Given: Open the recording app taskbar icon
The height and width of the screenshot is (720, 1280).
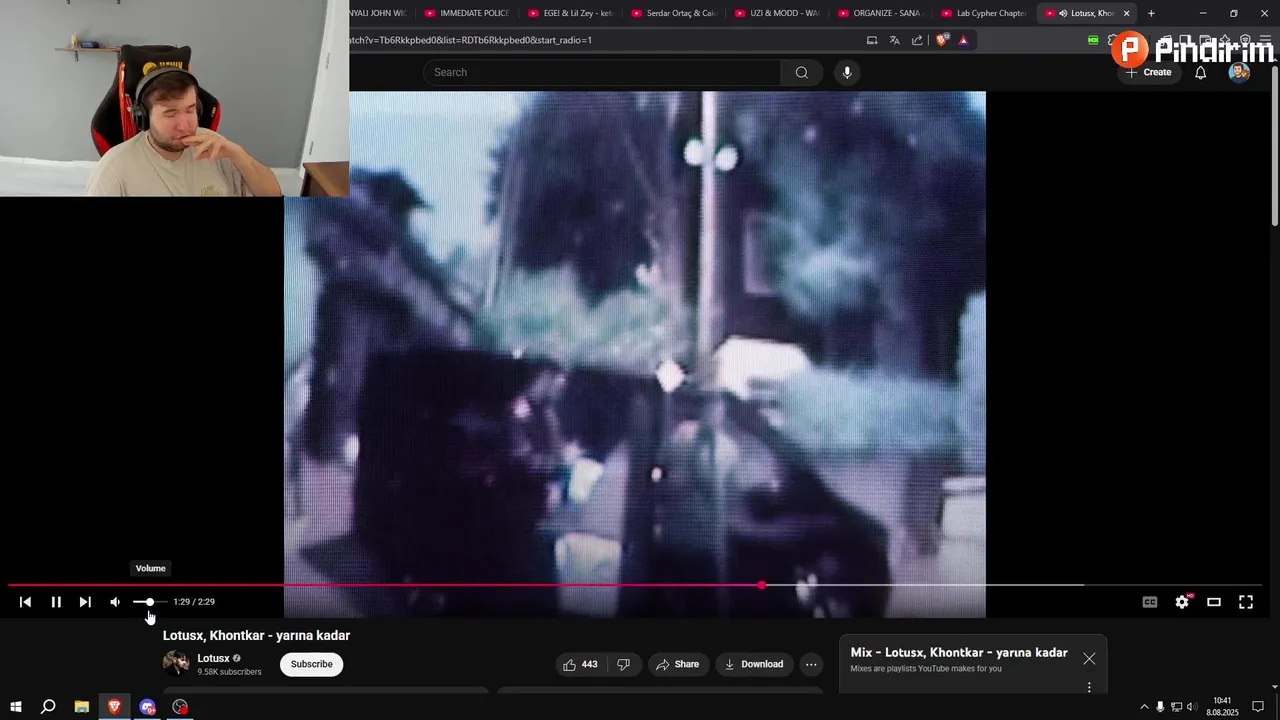Looking at the screenshot, I should tap(180, 707).
